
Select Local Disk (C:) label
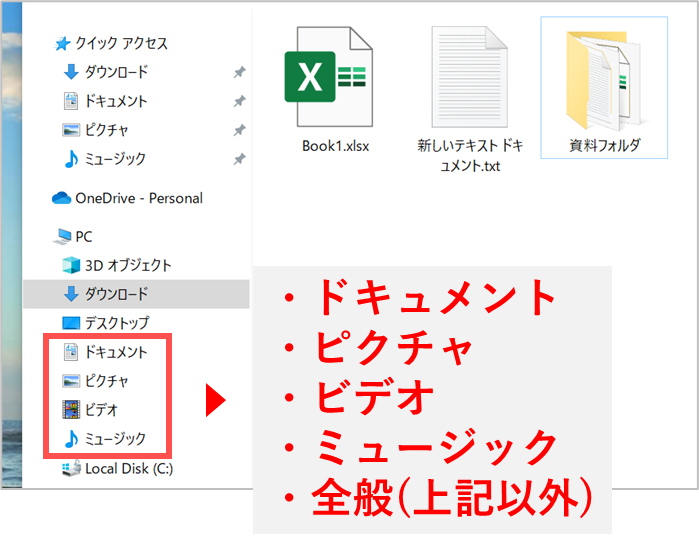click(x=129, y=469)
